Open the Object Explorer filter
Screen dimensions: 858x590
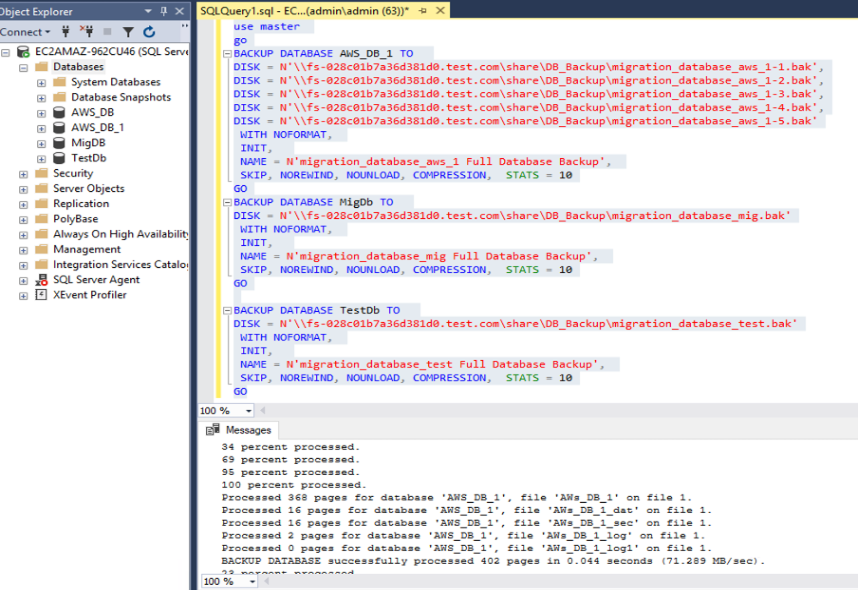[128, 31]
